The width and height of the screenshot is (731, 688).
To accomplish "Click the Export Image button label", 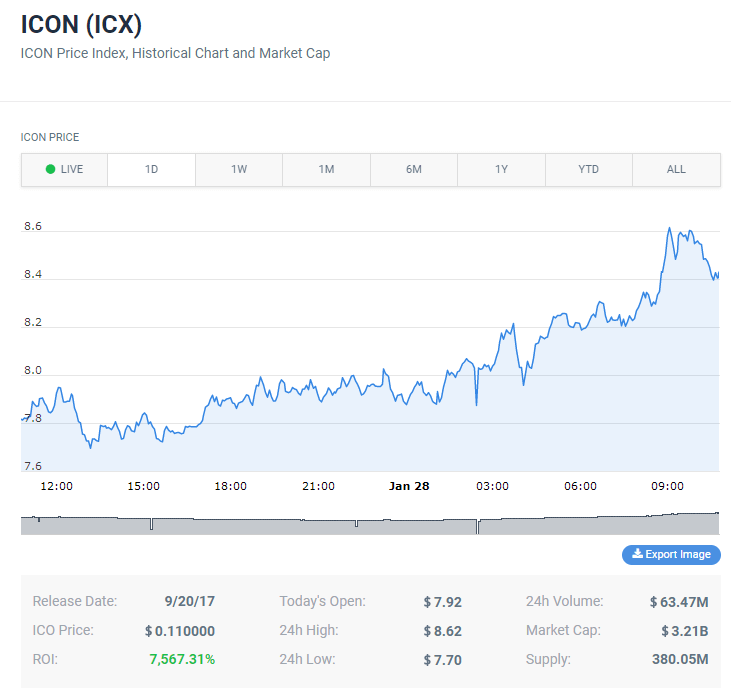I will tap(678, 554).
